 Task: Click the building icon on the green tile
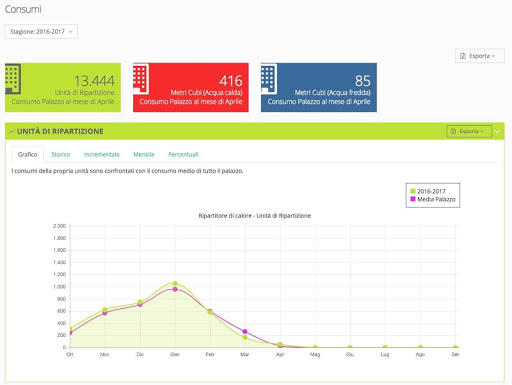(13, 79)
